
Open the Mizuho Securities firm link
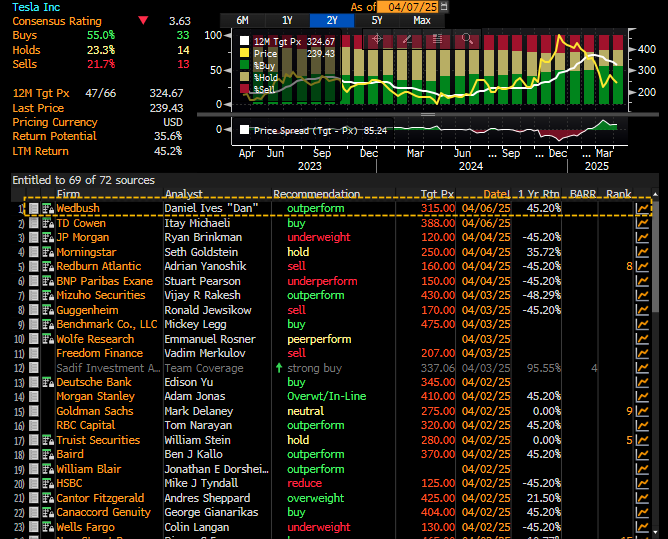pos(101,295)
